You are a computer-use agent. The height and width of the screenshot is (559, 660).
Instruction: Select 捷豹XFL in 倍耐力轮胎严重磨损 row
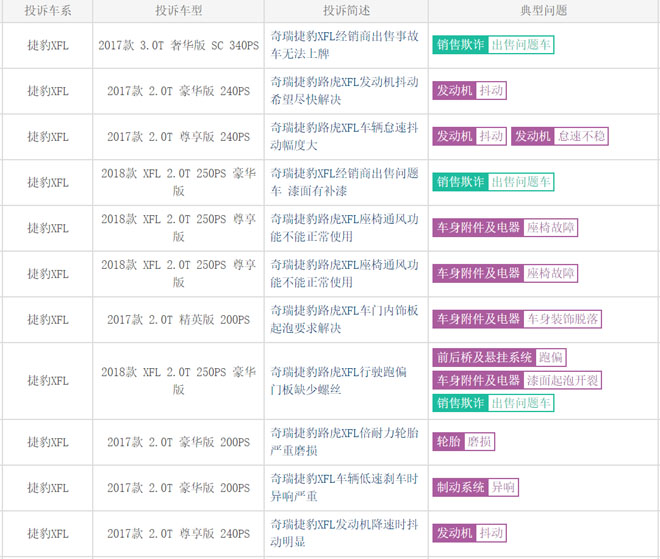[x=48, y=442]
